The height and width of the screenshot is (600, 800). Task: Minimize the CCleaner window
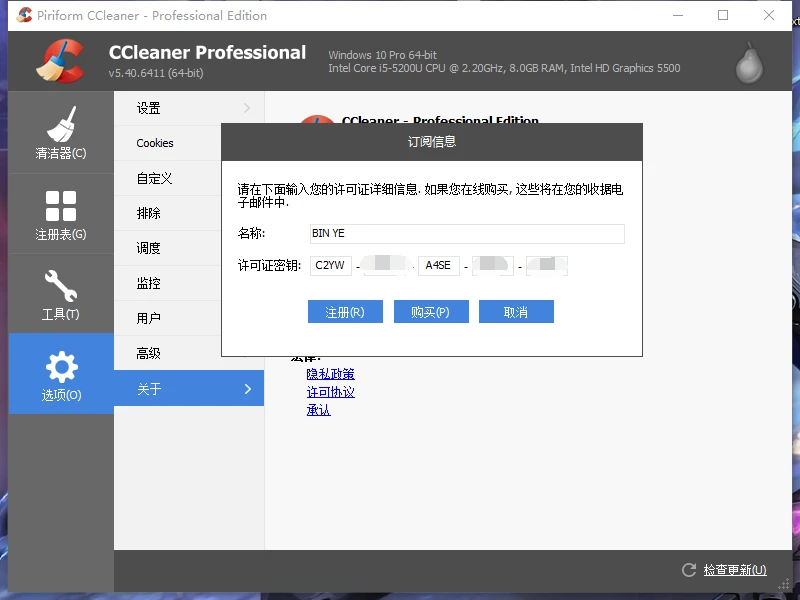(678, 15)
